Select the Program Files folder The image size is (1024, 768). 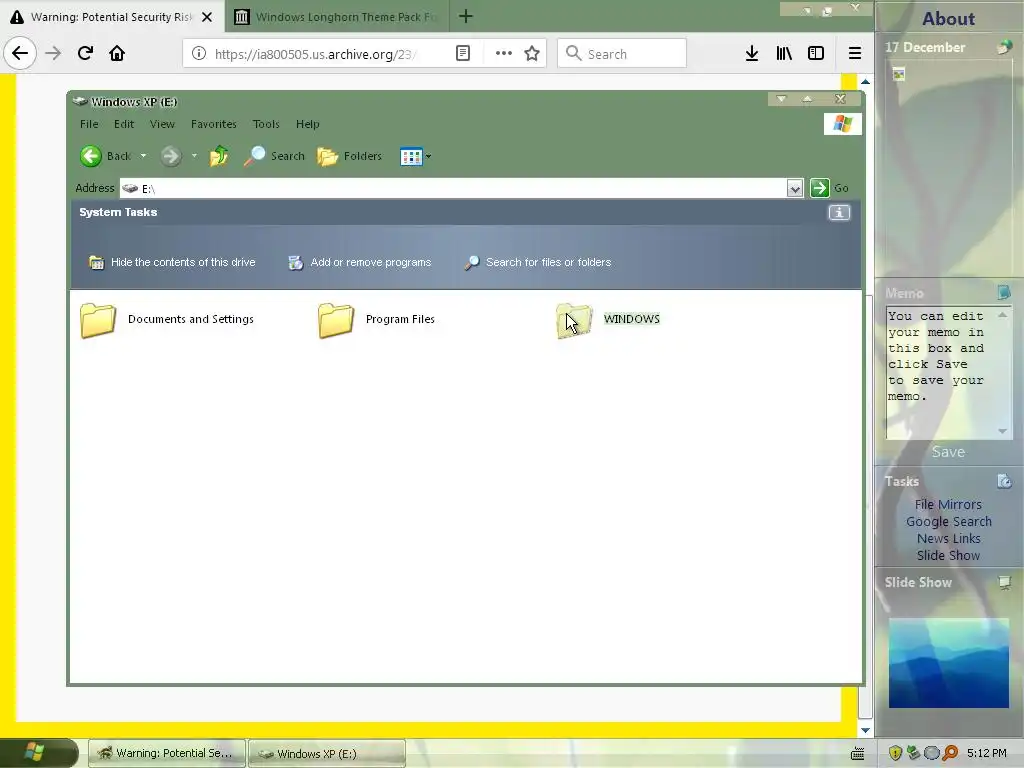coord(377,320)
